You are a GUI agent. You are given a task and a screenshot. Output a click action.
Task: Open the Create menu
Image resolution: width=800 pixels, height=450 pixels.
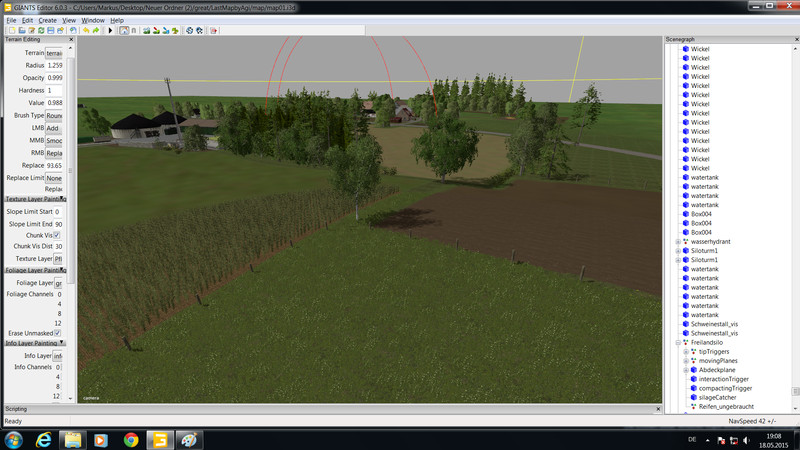[47, 20]
